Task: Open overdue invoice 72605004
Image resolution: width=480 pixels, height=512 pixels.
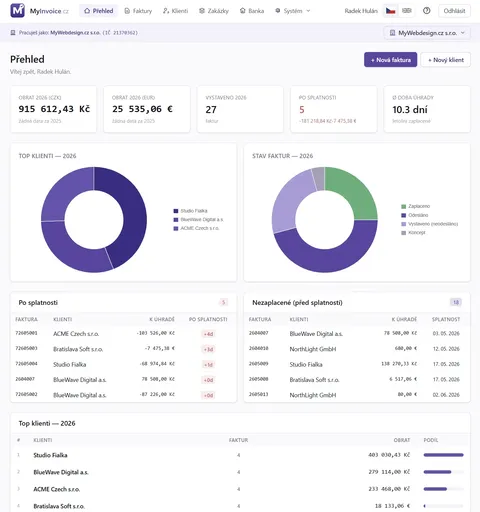Action: (26, 364)
